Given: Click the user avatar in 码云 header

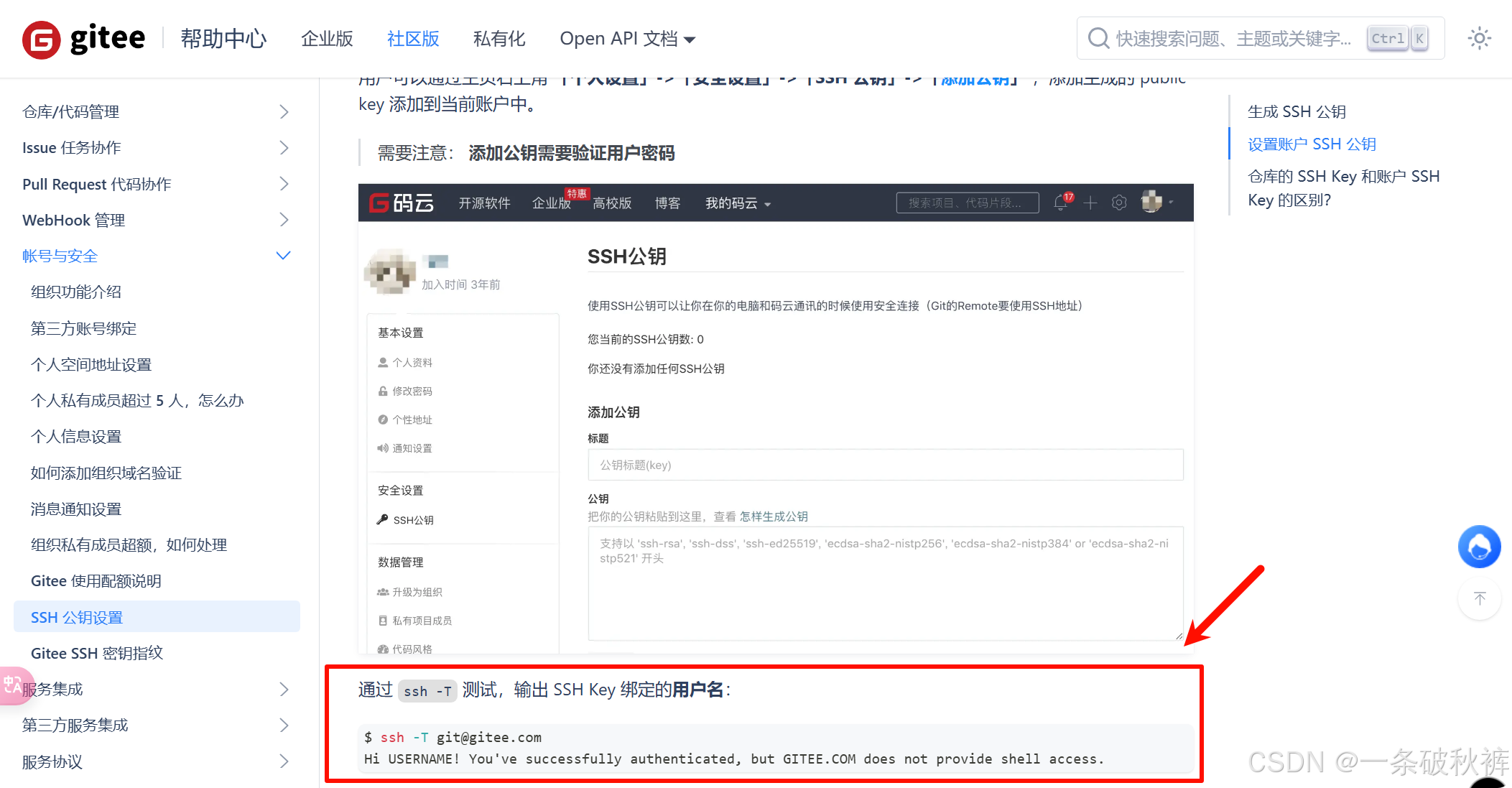Looking at the screenshot, I should 1151,202.
